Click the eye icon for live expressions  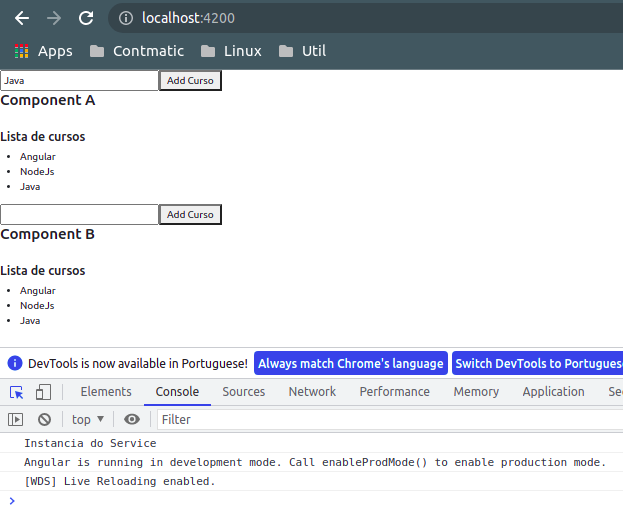pyautogui.click(x=132, y=419)
